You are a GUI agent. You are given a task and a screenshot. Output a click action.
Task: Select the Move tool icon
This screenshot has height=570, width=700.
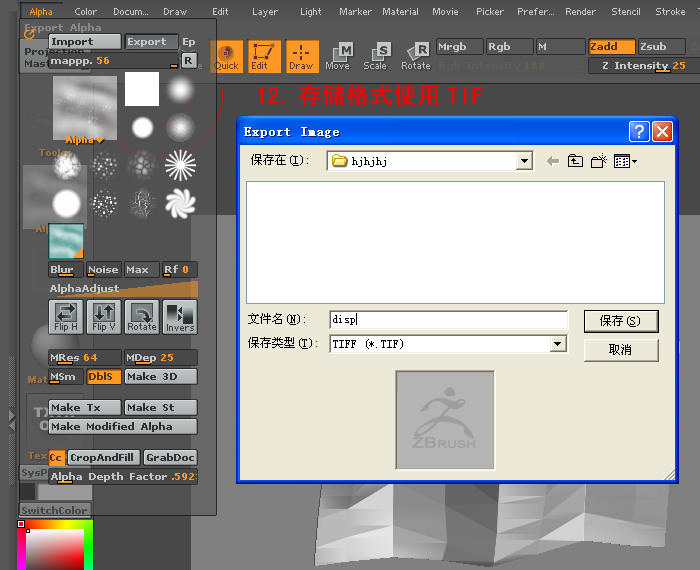338,57
